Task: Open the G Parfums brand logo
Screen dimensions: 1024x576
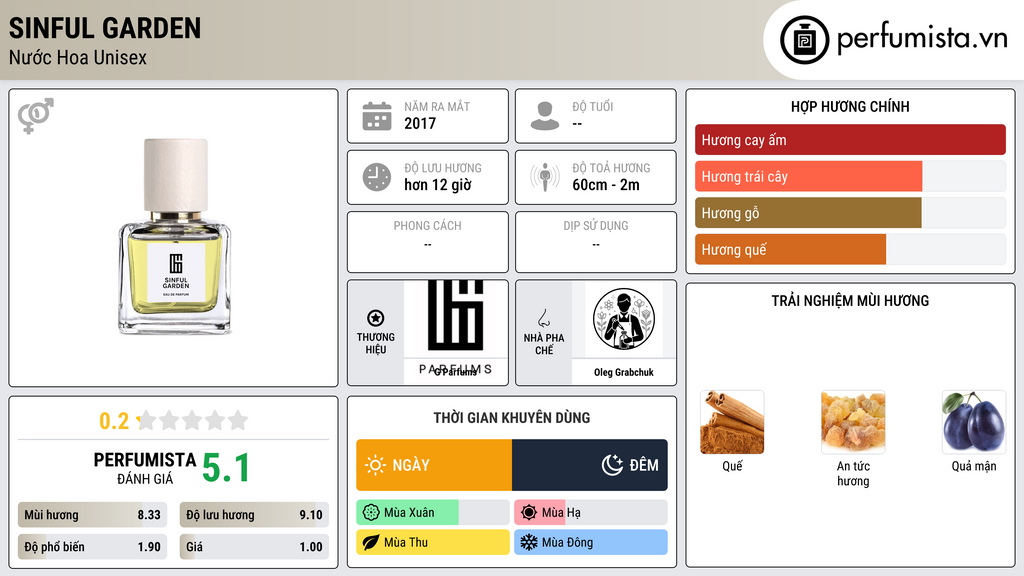Action: pos(456,319)
